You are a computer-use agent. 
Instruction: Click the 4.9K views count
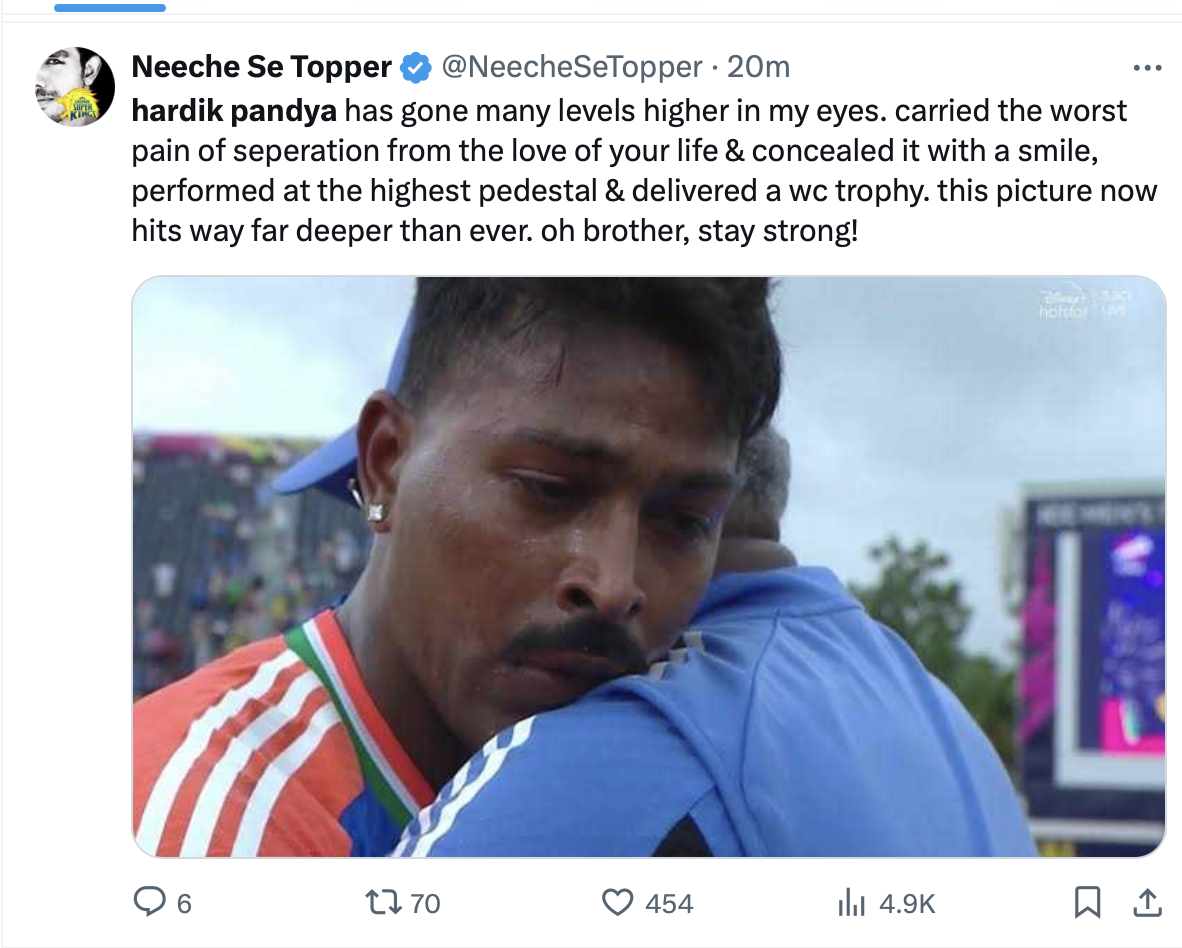(x=907, y=904)
